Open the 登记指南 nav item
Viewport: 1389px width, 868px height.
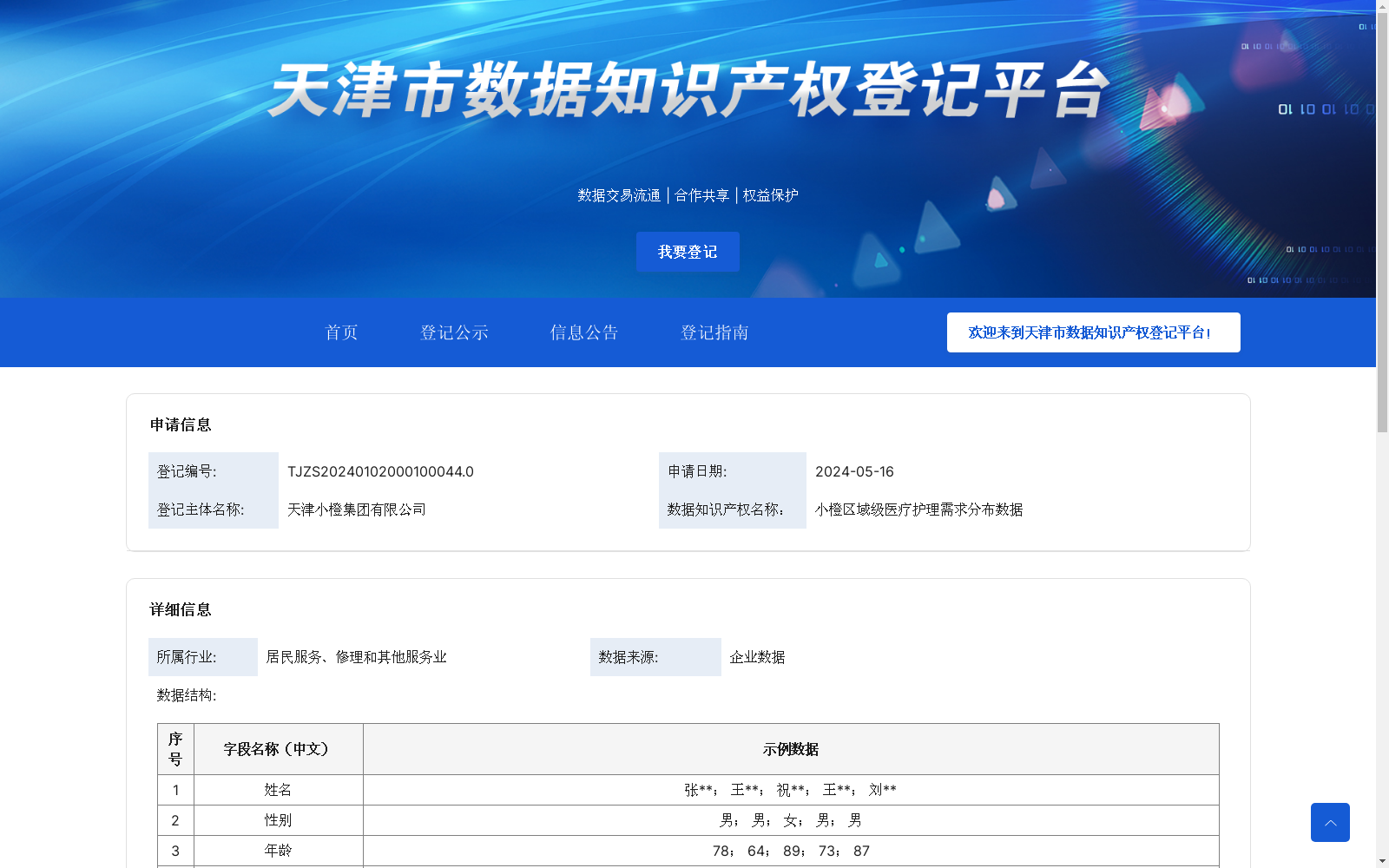pyautogui.click(x=714, y=332)
